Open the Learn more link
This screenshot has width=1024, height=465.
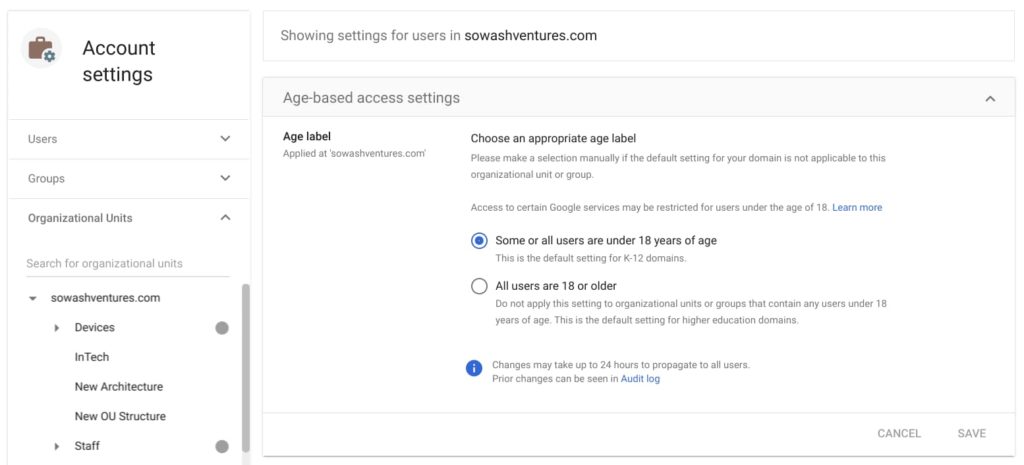click(857, 208)
